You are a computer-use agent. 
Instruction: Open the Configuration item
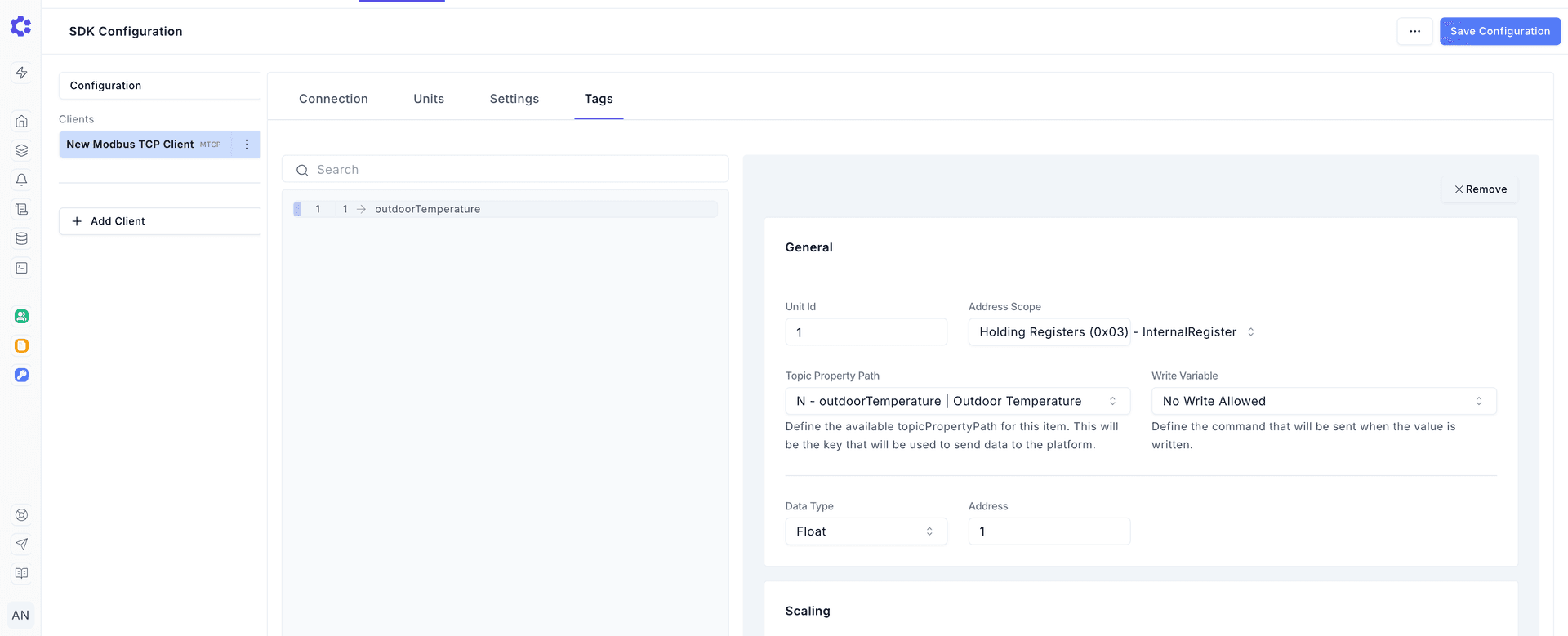pos(159,86)
